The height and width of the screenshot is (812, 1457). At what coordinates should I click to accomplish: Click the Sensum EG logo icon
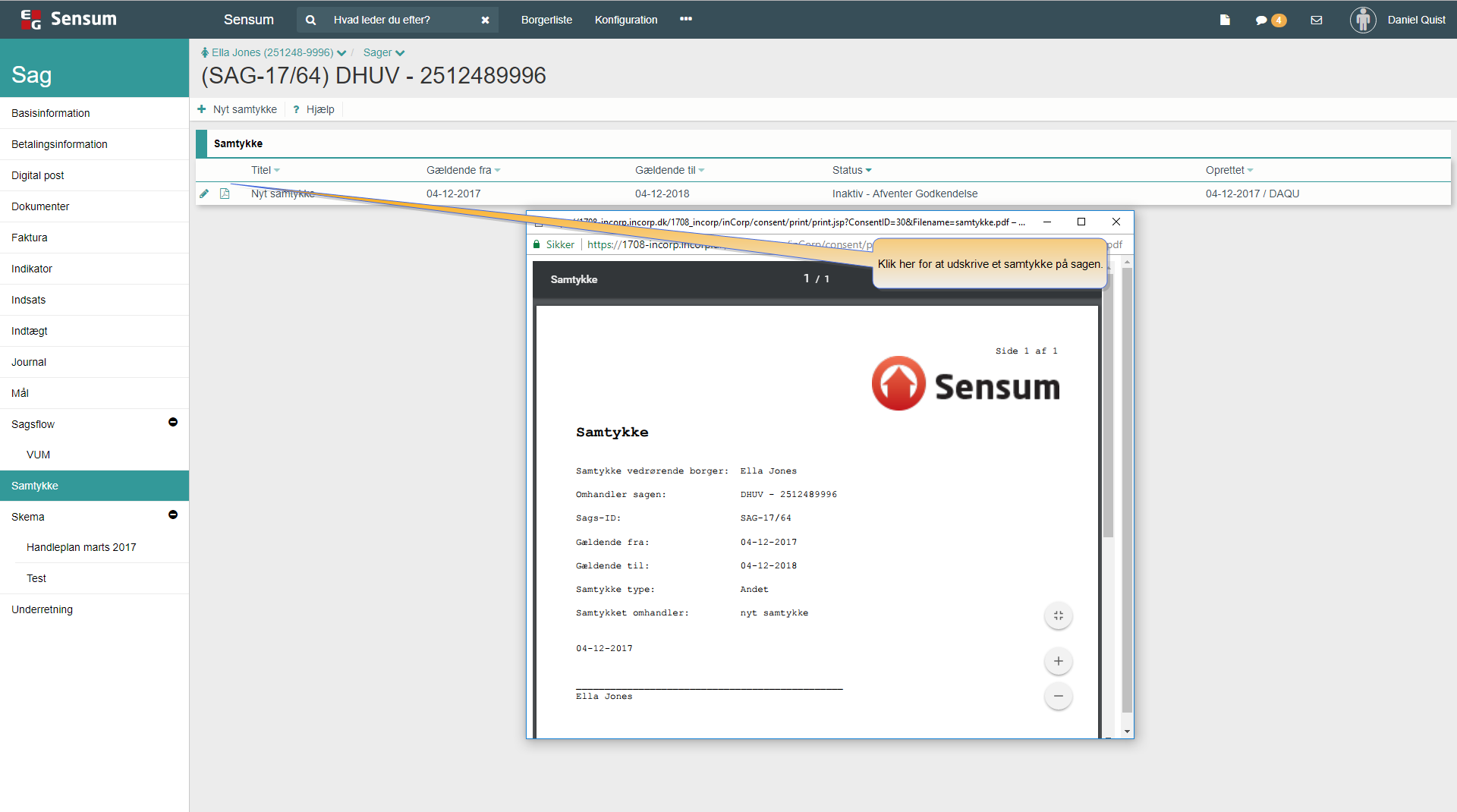[30, 20]
